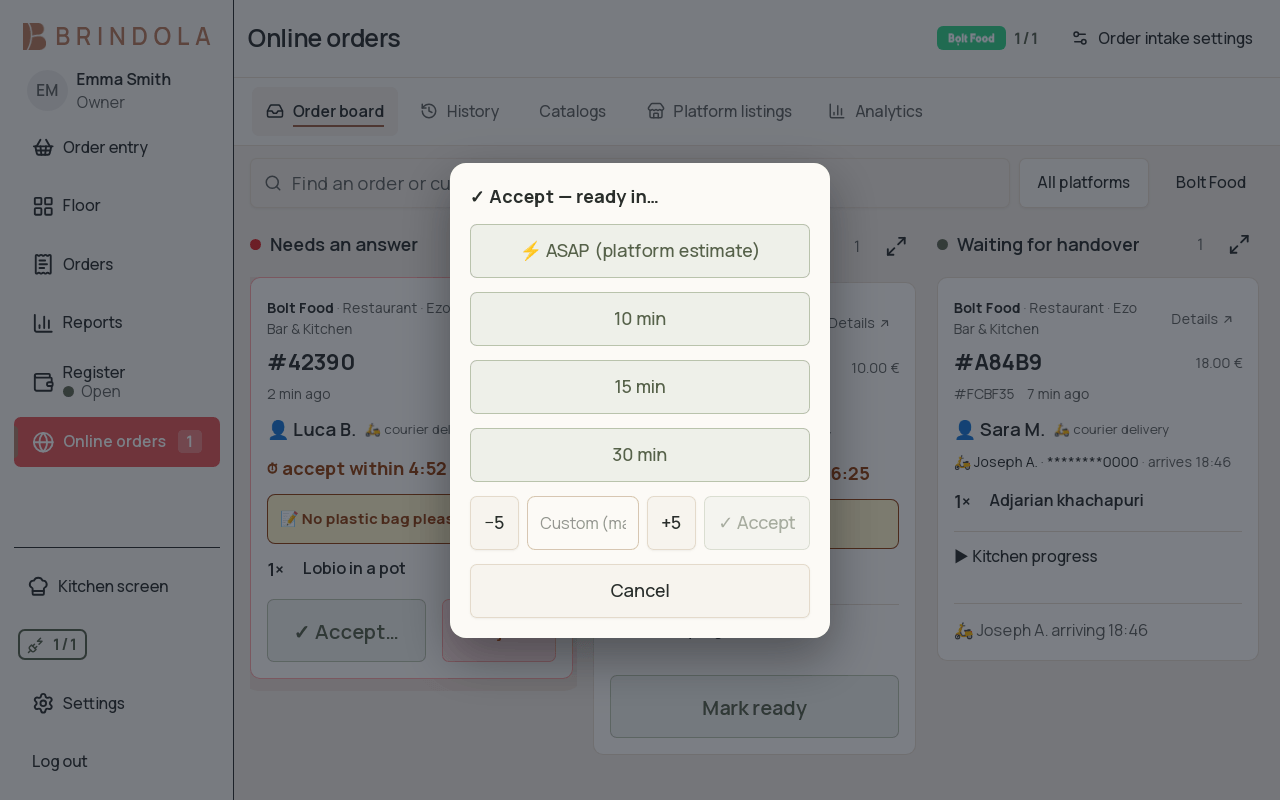Log out of the account
The width and height of the screenshot is (1280, 800).
[60, 761]
